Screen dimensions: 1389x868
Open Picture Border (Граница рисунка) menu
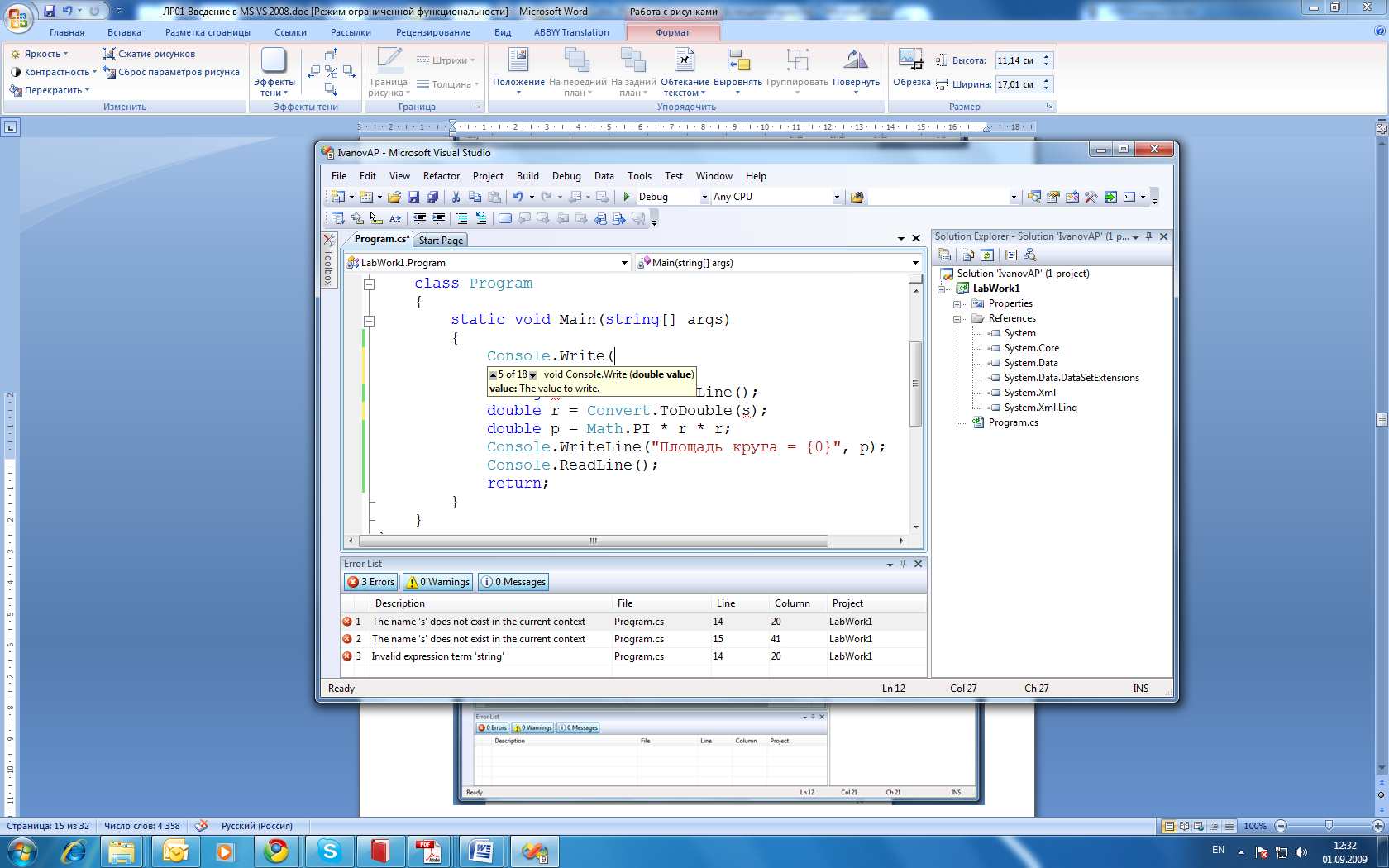click(x=389, y=71)
